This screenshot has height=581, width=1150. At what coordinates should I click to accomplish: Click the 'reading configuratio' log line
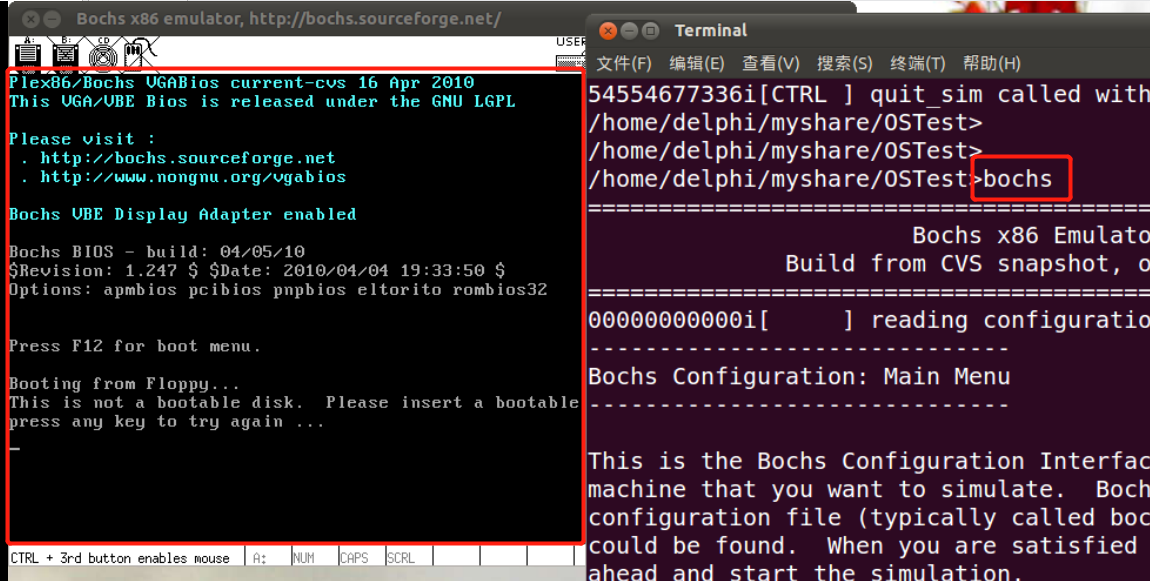tap(868, 321)
